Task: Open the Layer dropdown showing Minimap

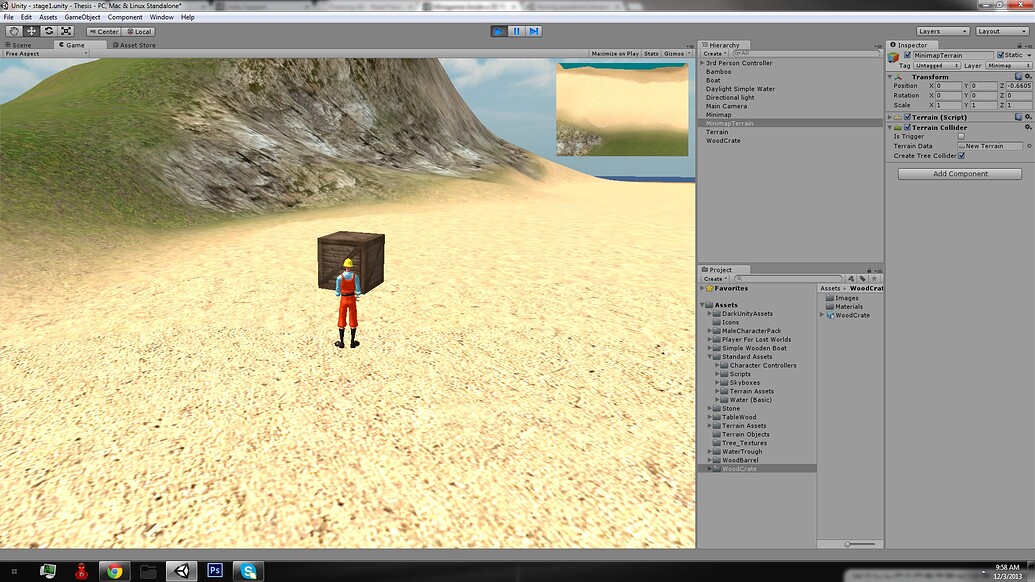Action: 1008,66
